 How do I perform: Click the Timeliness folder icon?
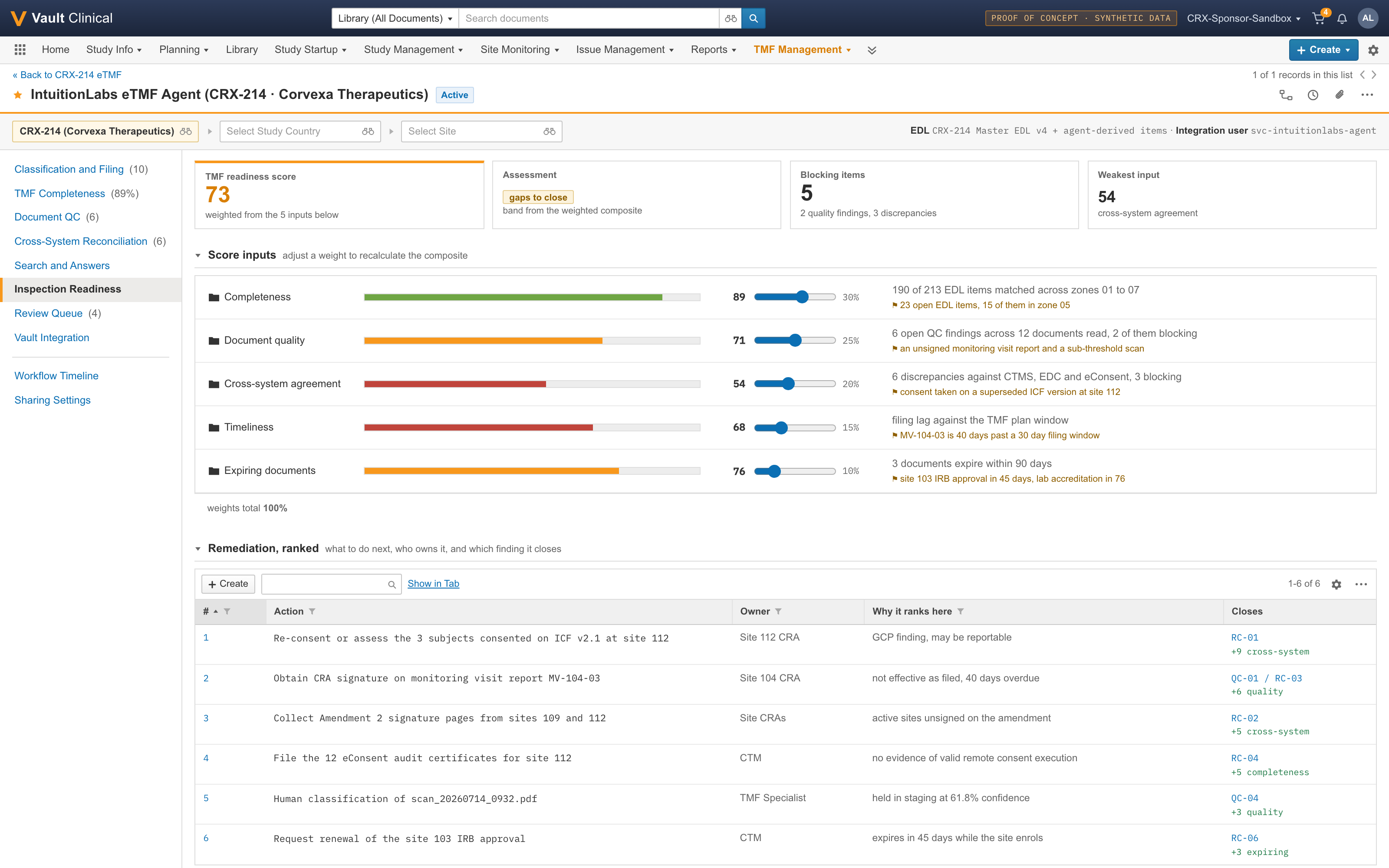click(x=214, y=427)
